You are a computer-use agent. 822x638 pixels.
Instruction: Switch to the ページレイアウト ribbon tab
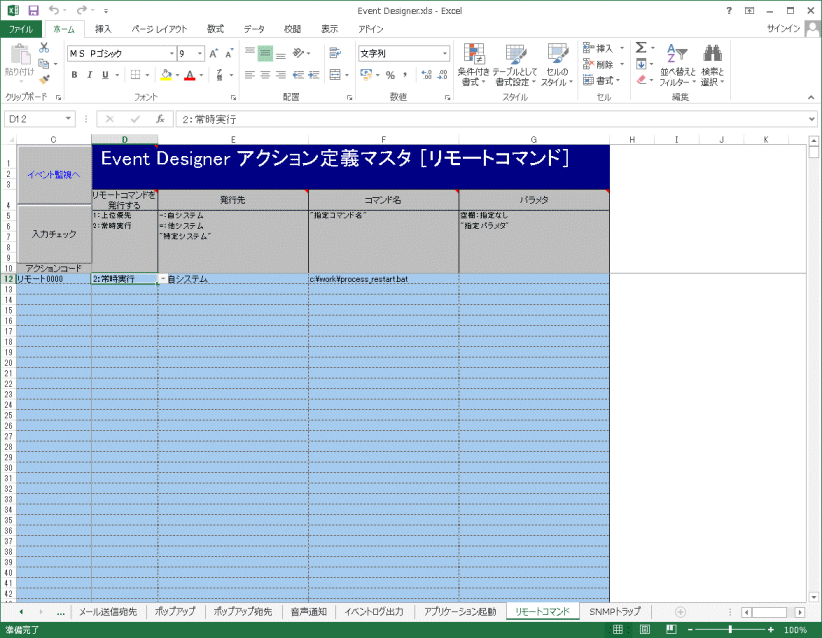(159, 29)
